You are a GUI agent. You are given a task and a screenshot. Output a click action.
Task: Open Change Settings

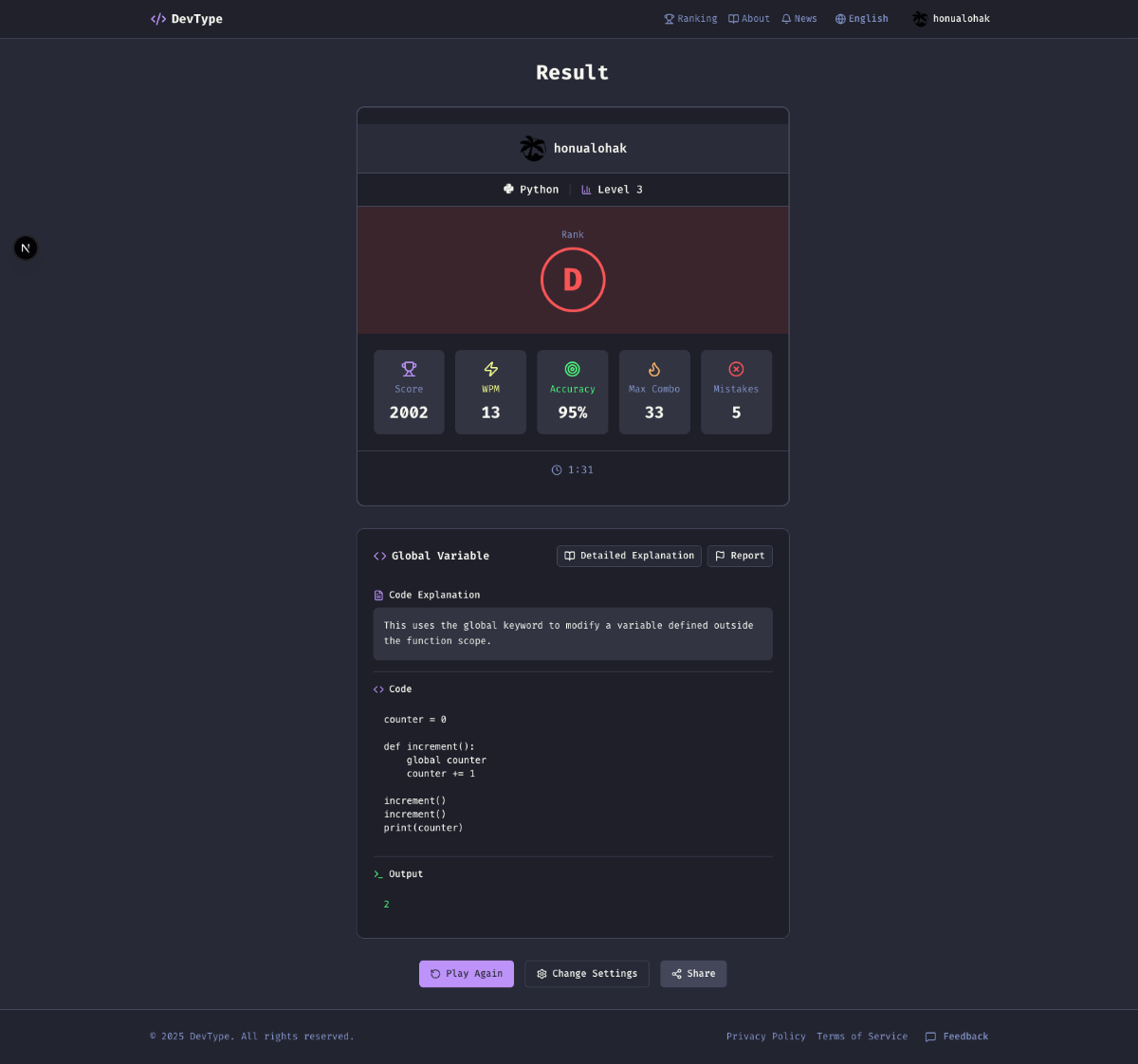586,974
